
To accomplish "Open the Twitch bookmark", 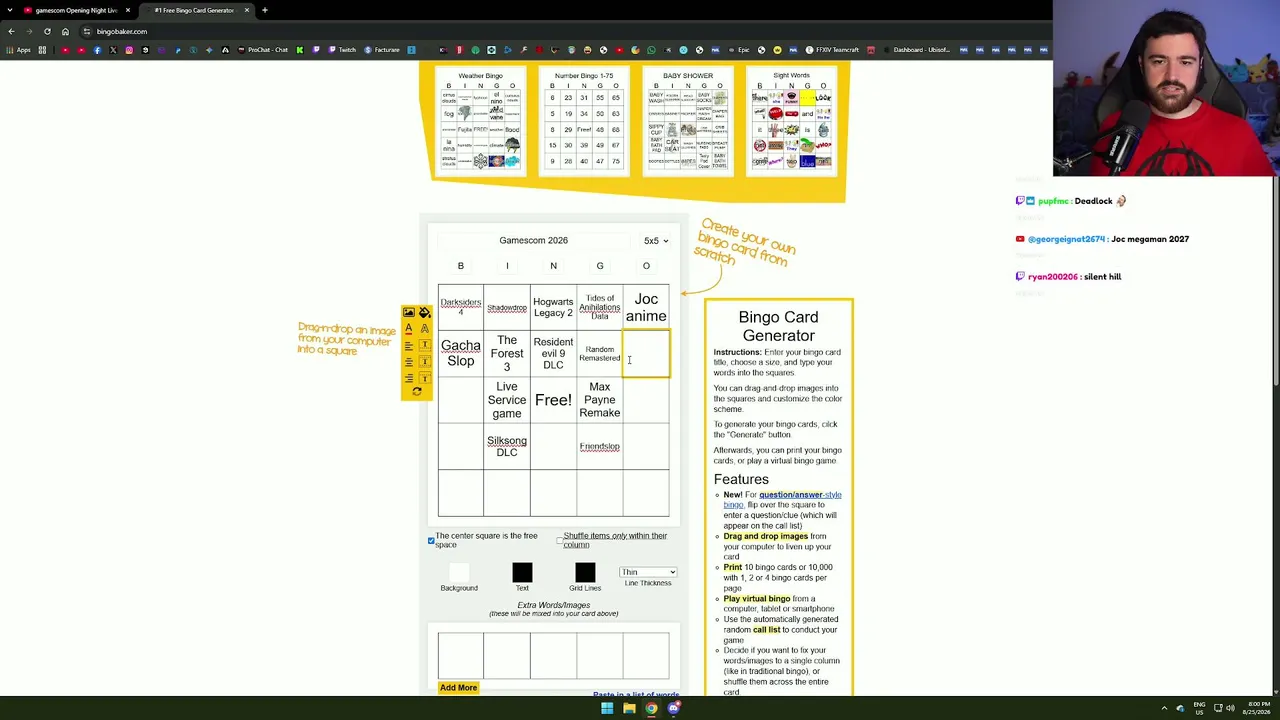I will (x=342, y=50).
